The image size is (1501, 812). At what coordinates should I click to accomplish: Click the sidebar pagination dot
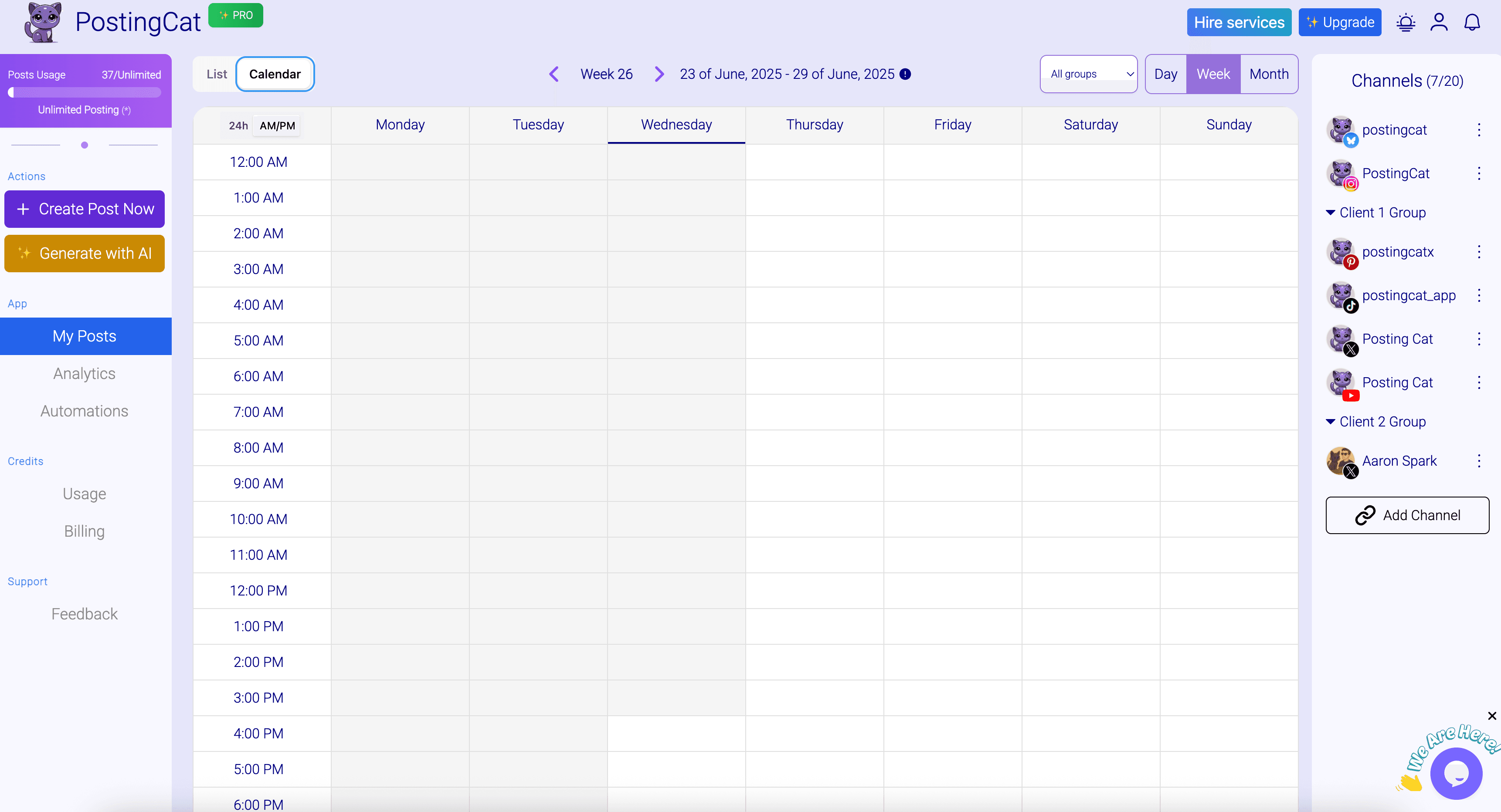click(x=85, y=145)
